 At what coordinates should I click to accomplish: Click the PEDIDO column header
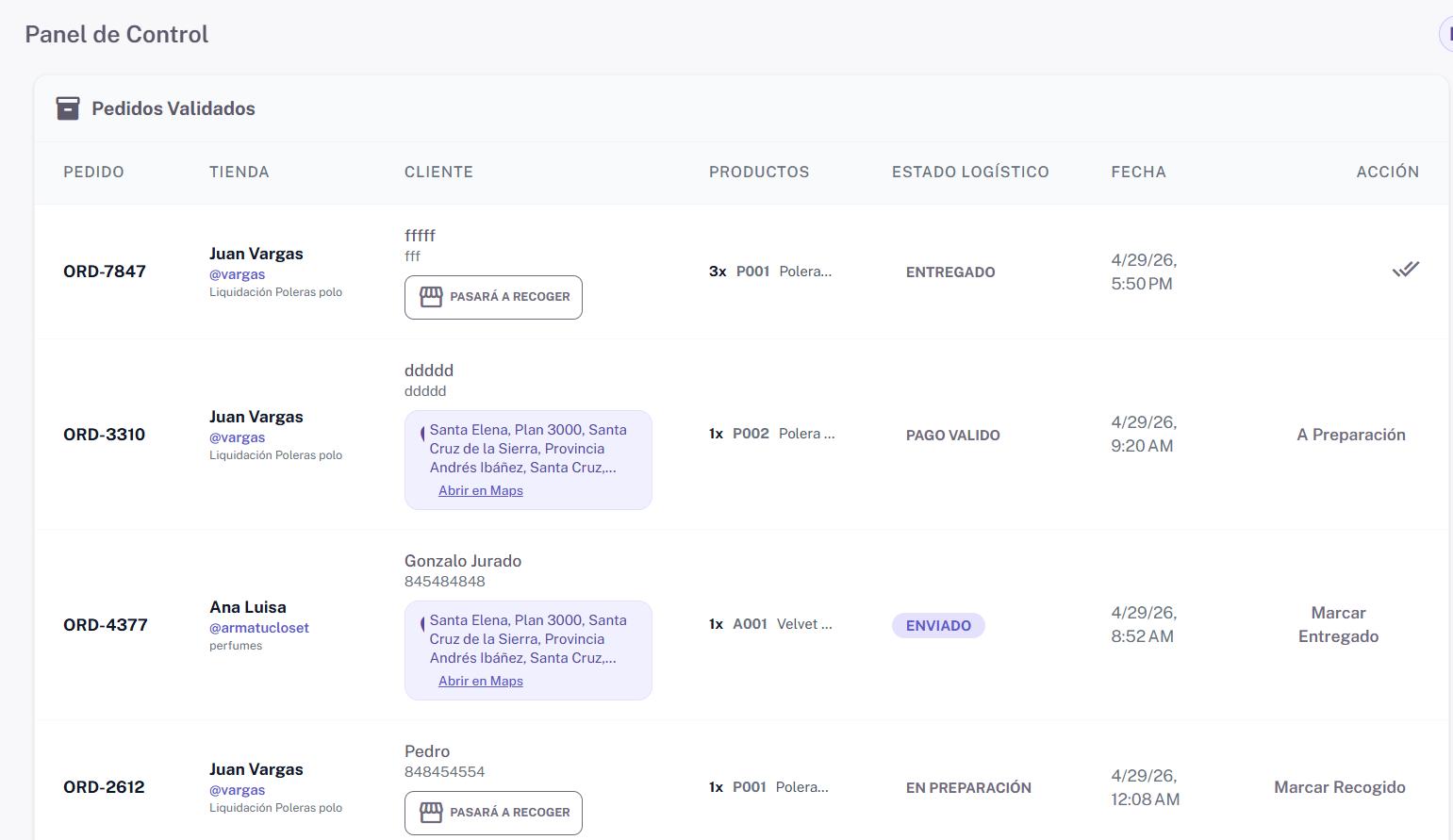pyautogui.click(x=93, y=172)
